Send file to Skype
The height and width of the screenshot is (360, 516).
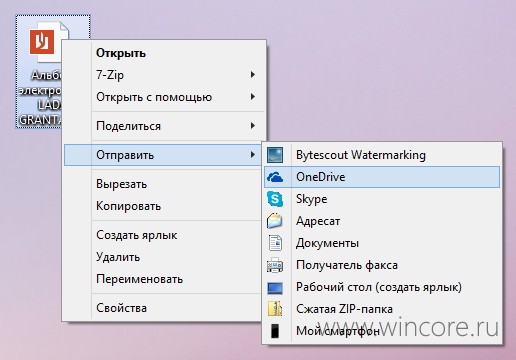382,199
